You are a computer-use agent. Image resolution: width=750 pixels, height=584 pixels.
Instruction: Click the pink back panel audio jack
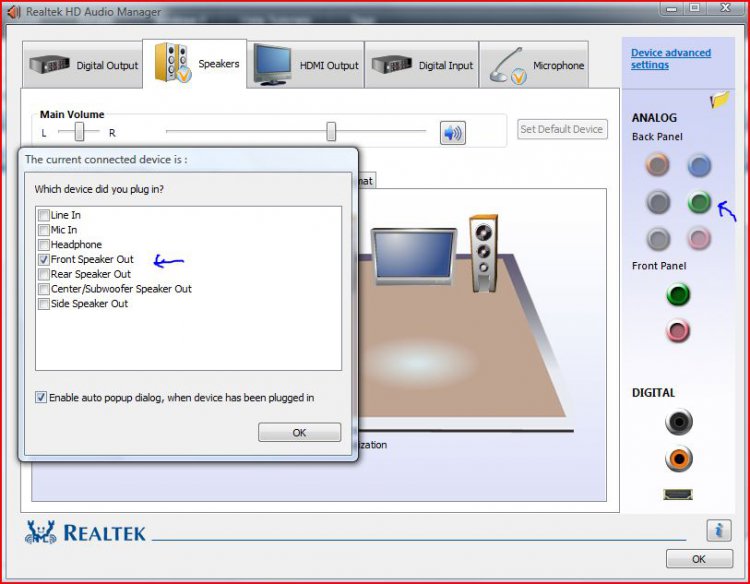click(x=699, y=238)
